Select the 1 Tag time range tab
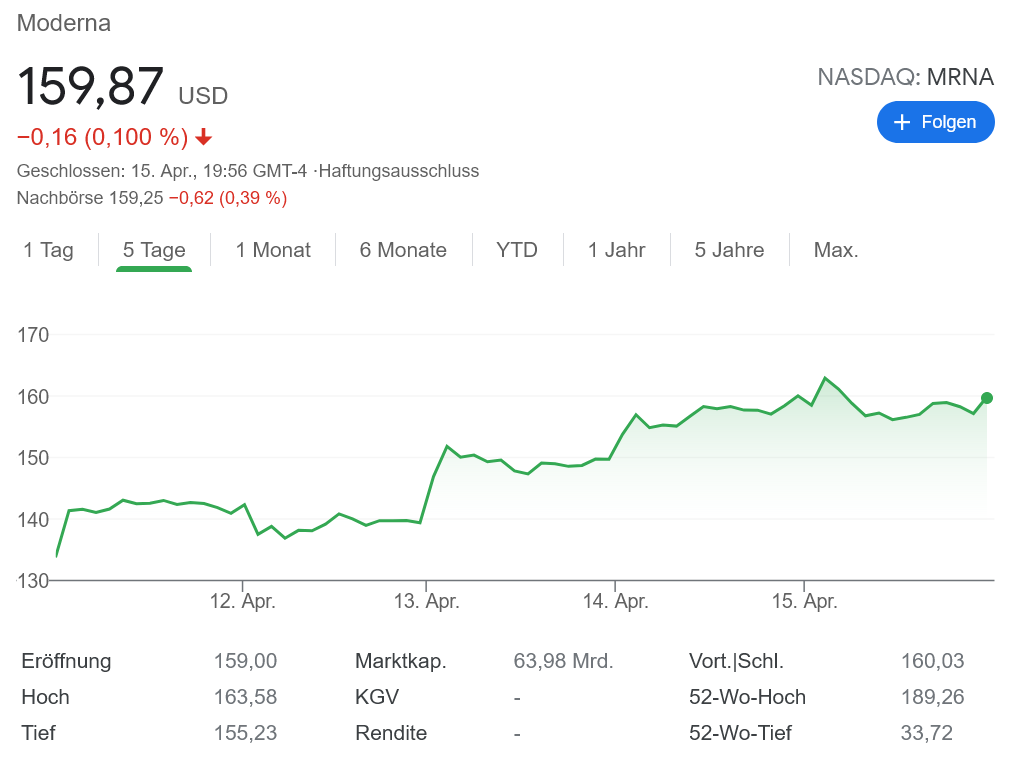 [49, 250]
